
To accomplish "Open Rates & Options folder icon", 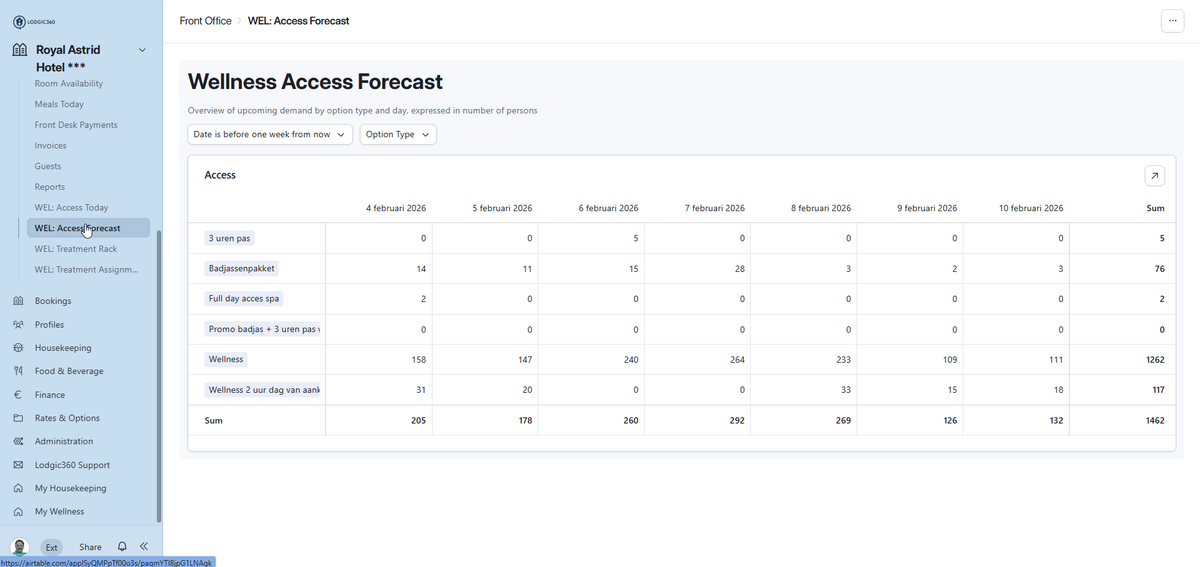I will pyautogui.click(x=18, y=418).
